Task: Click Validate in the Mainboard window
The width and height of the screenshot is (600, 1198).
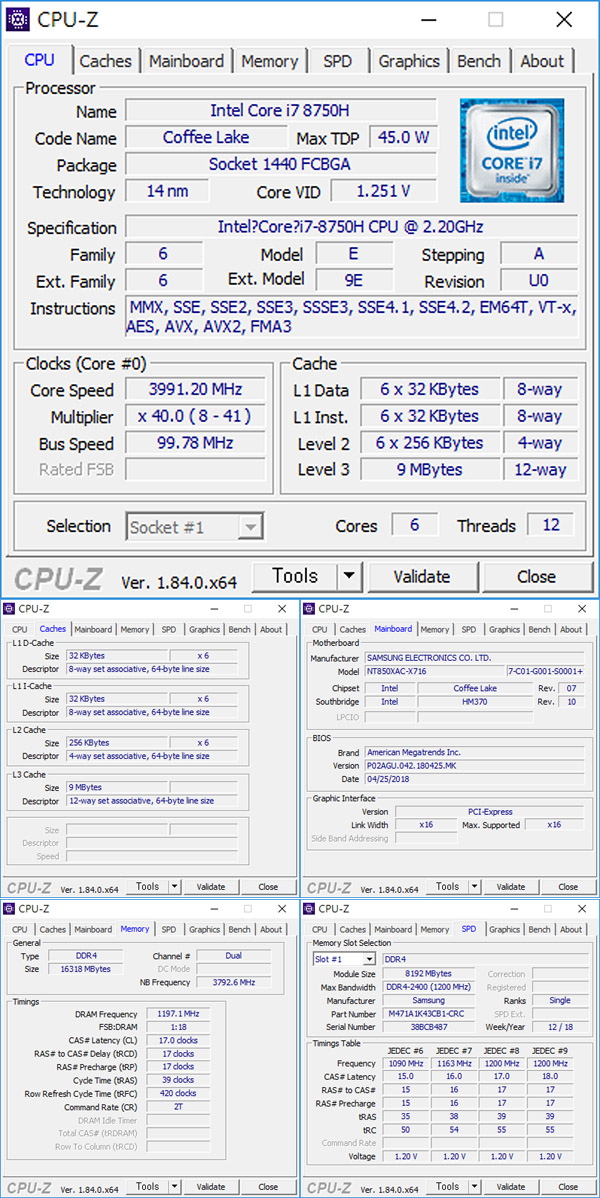Action: (x=511, y=887)
